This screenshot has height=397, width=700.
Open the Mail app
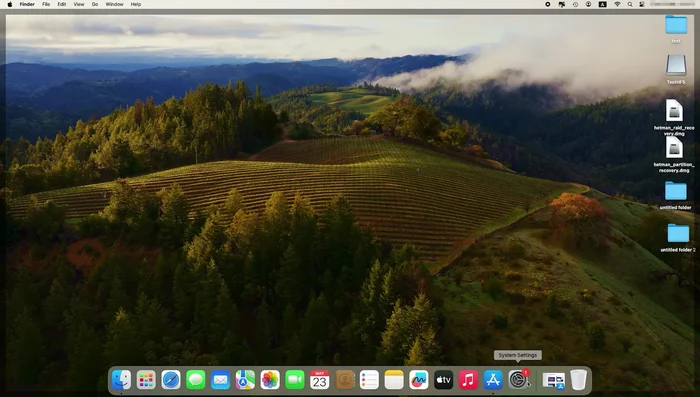click(221, 380)
